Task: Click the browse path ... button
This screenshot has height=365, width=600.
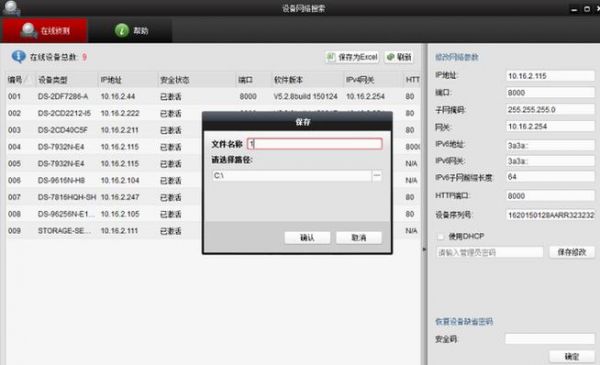Action: click(377, 176)
